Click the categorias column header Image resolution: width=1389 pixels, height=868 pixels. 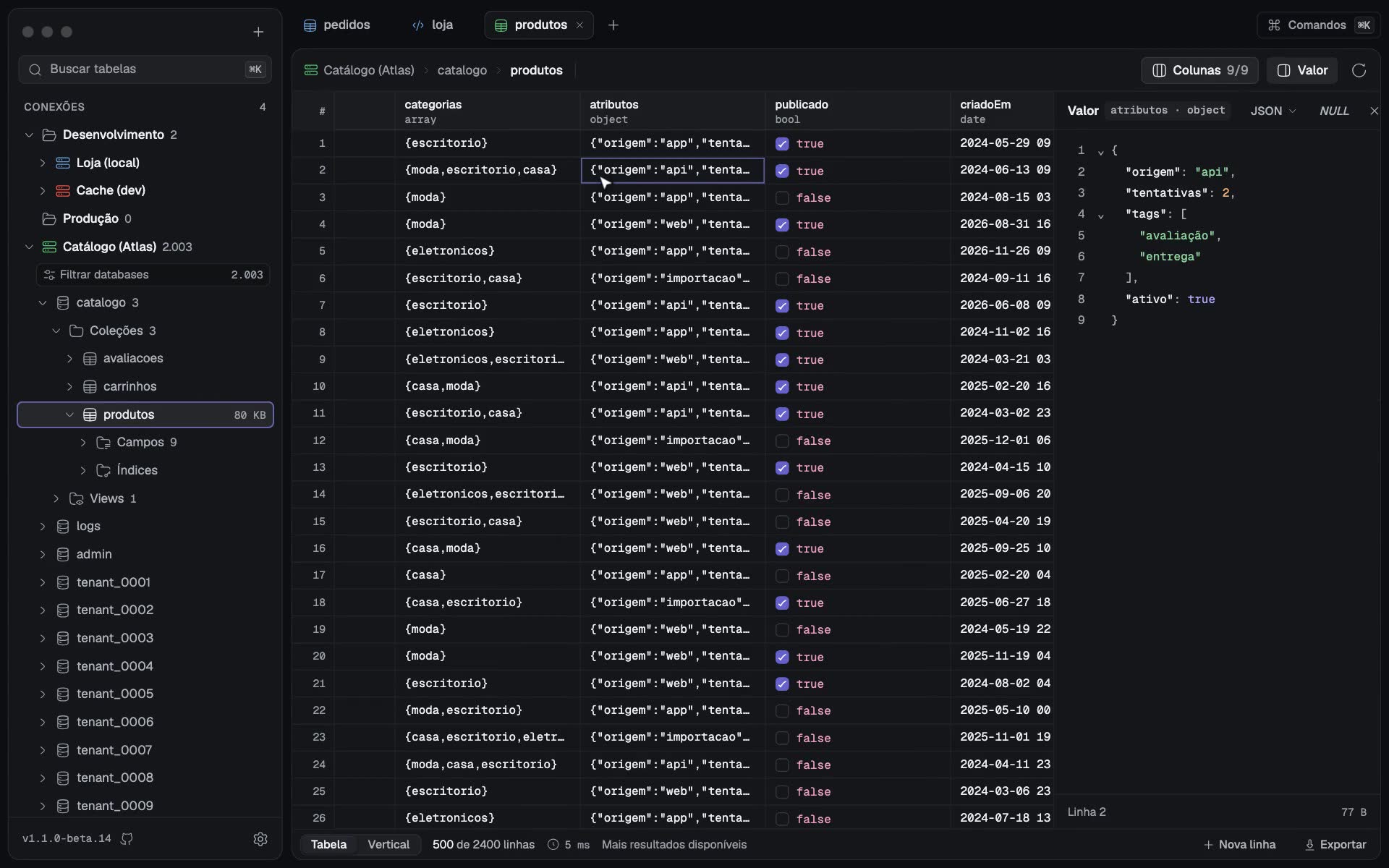(x=488, y=111)
